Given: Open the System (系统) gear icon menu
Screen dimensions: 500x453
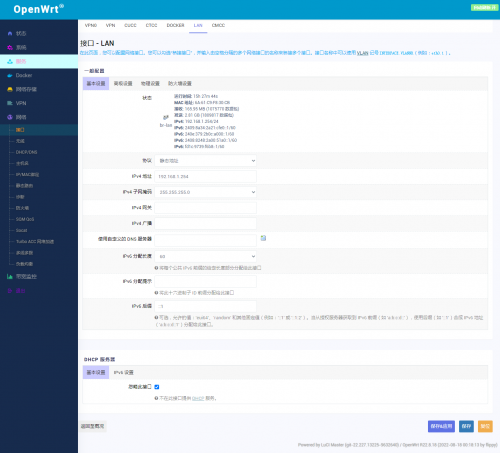Looking at the screenshot, I should coord(10,47).
